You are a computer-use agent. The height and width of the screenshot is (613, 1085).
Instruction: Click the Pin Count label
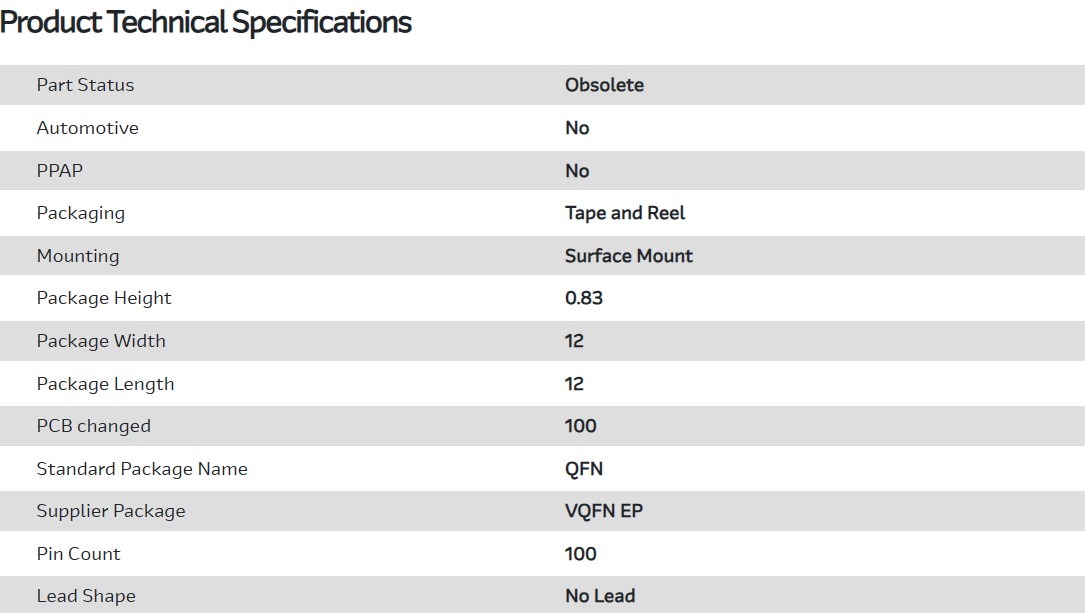(x=79, y=554)
